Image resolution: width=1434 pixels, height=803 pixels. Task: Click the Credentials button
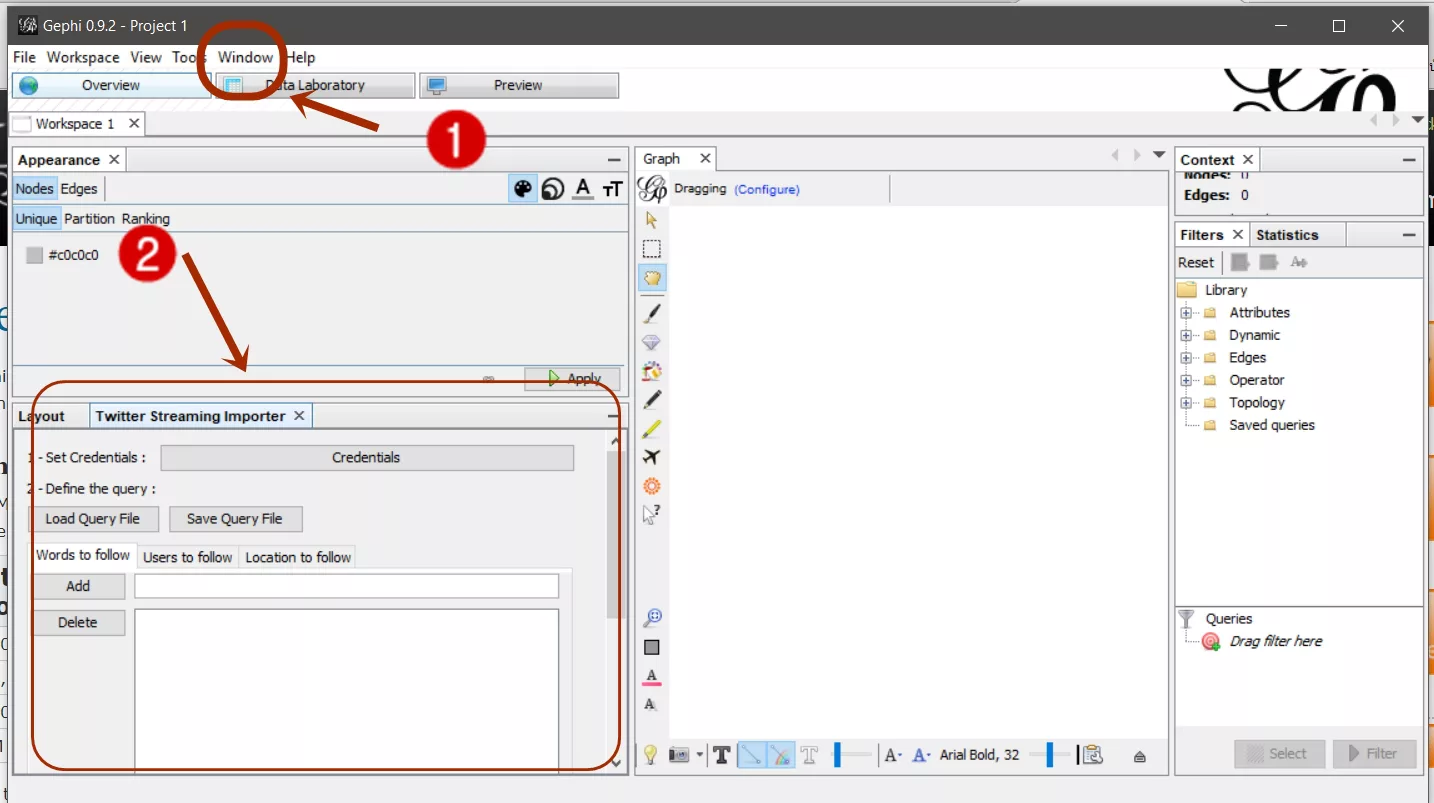coord(367,457)
